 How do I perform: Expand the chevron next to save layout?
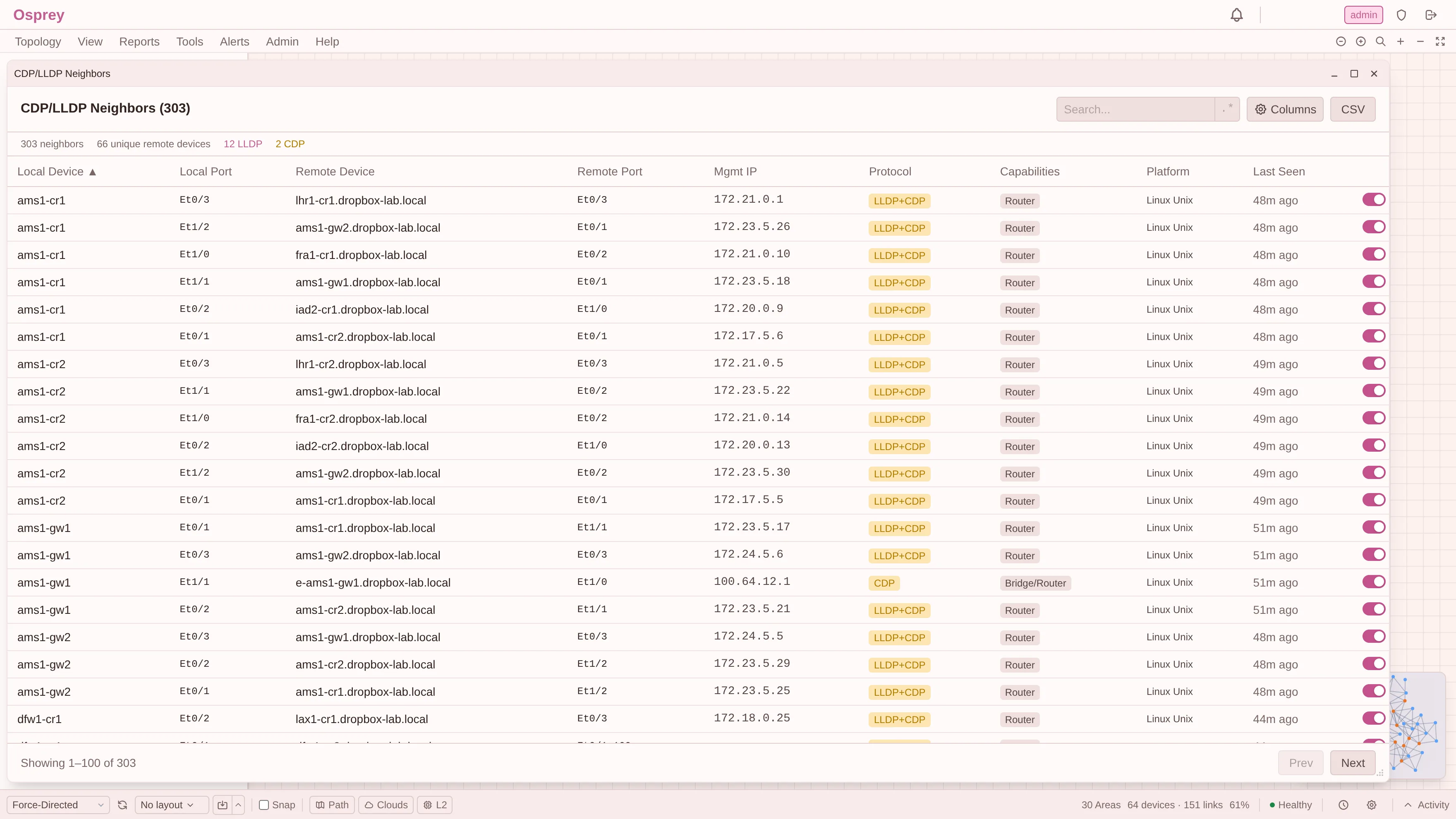(x=239, y=805)
